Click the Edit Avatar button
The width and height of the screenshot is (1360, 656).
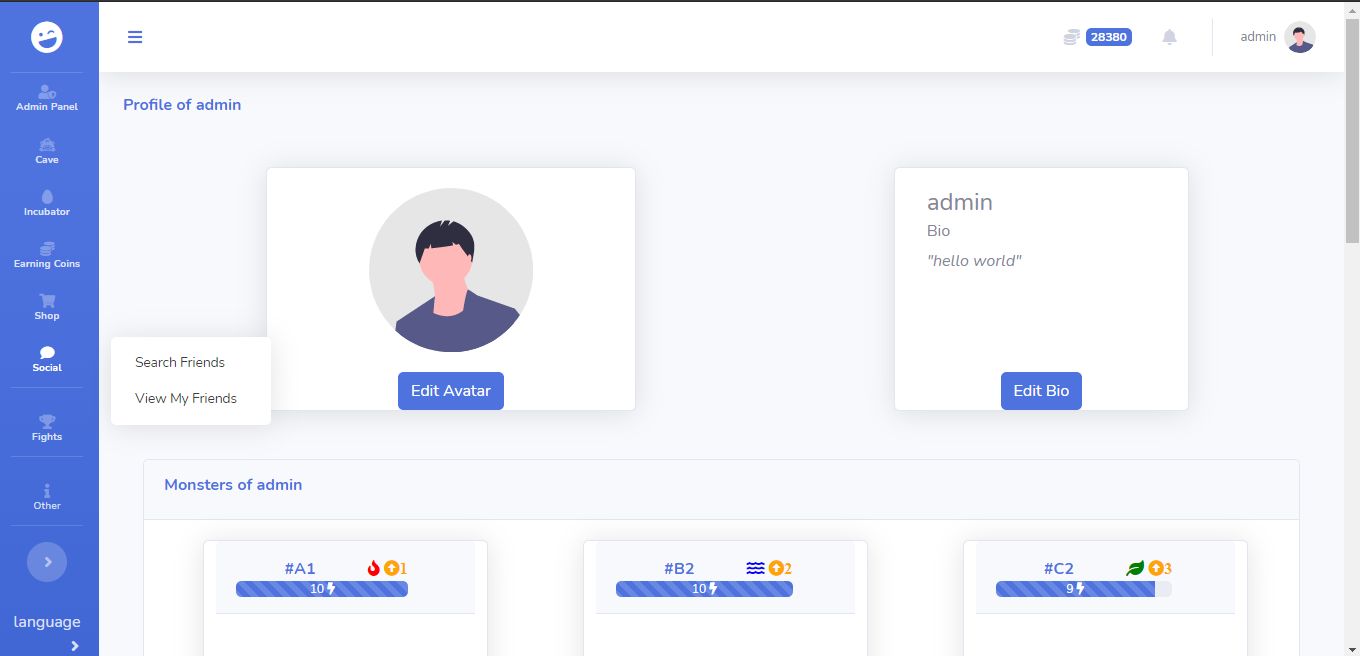(x=451, y=391)
